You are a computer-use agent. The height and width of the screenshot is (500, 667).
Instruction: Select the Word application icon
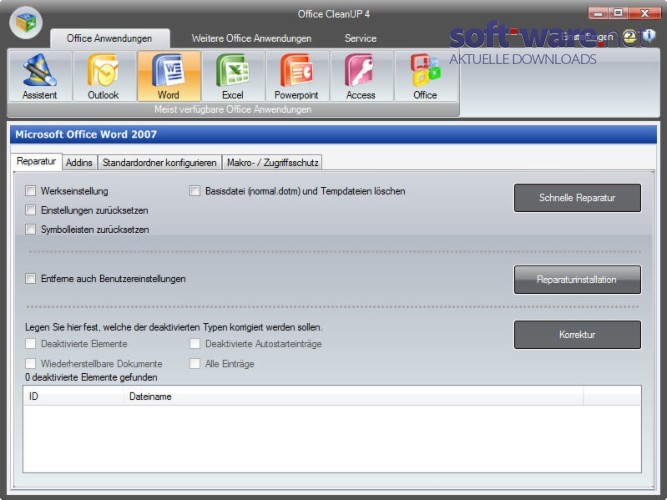point(168,77)
